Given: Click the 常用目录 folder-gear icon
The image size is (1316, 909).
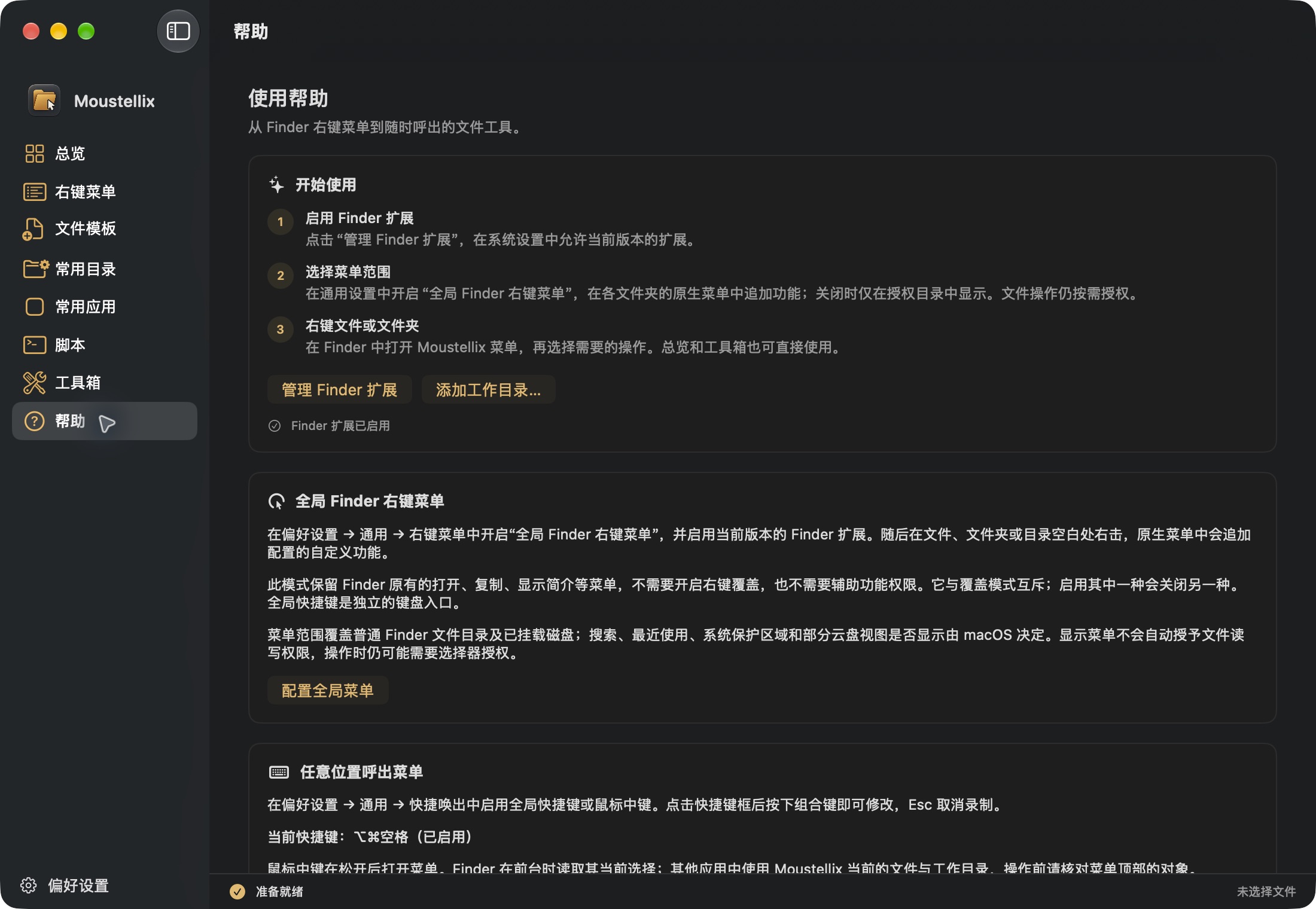Looking at the screenshot, I should pyautogui.click(x=35, y=269).
